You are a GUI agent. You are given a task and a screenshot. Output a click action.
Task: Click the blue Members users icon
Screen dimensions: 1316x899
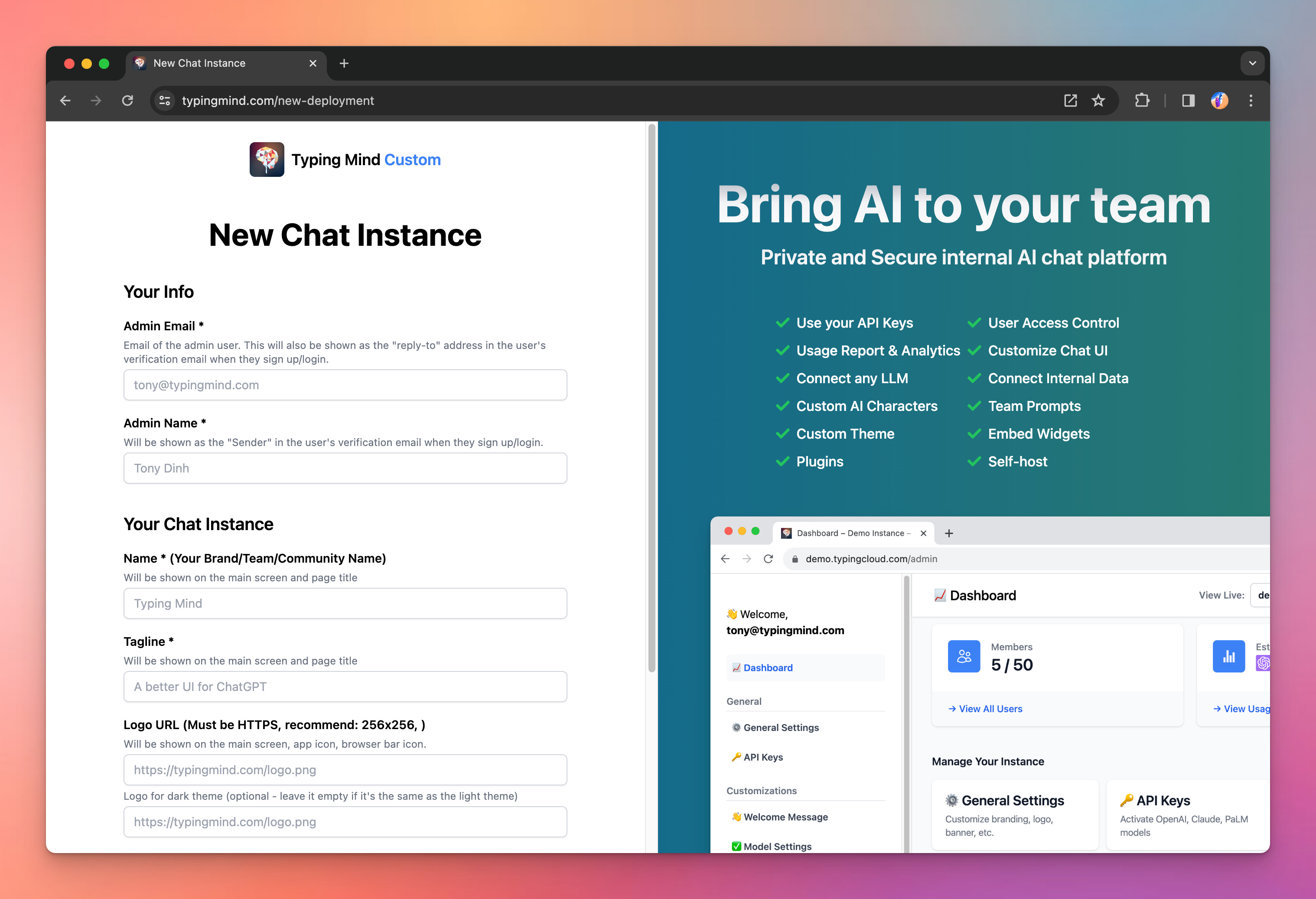click(964, 657)
